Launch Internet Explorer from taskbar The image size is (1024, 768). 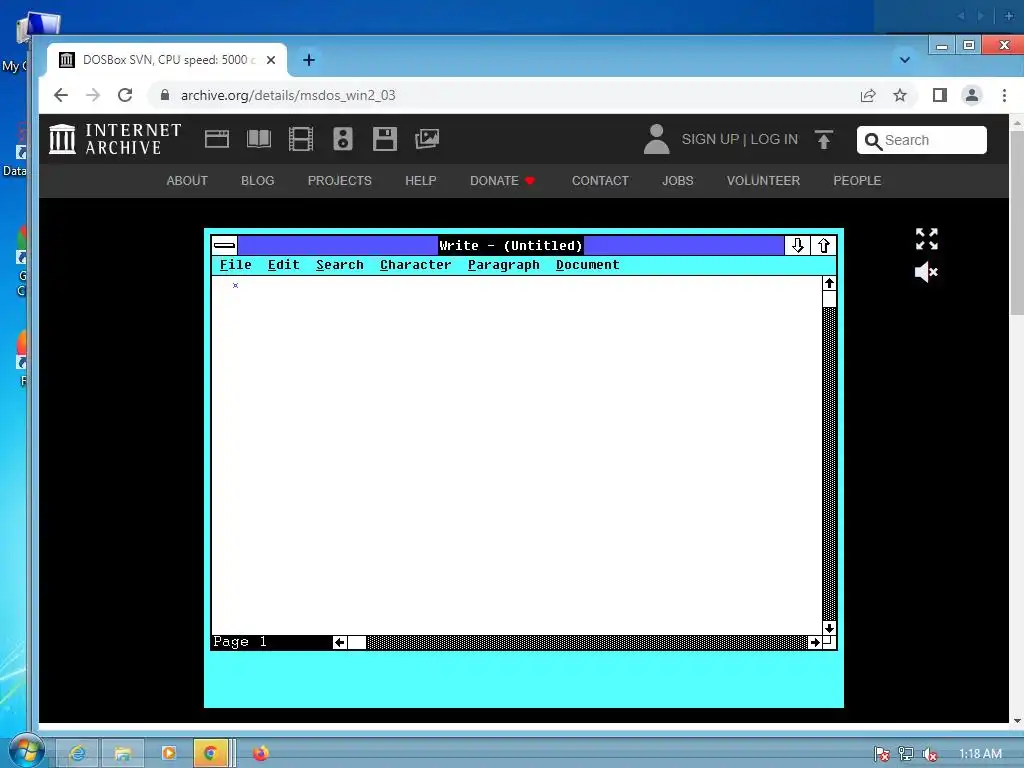tap(77, 754)
